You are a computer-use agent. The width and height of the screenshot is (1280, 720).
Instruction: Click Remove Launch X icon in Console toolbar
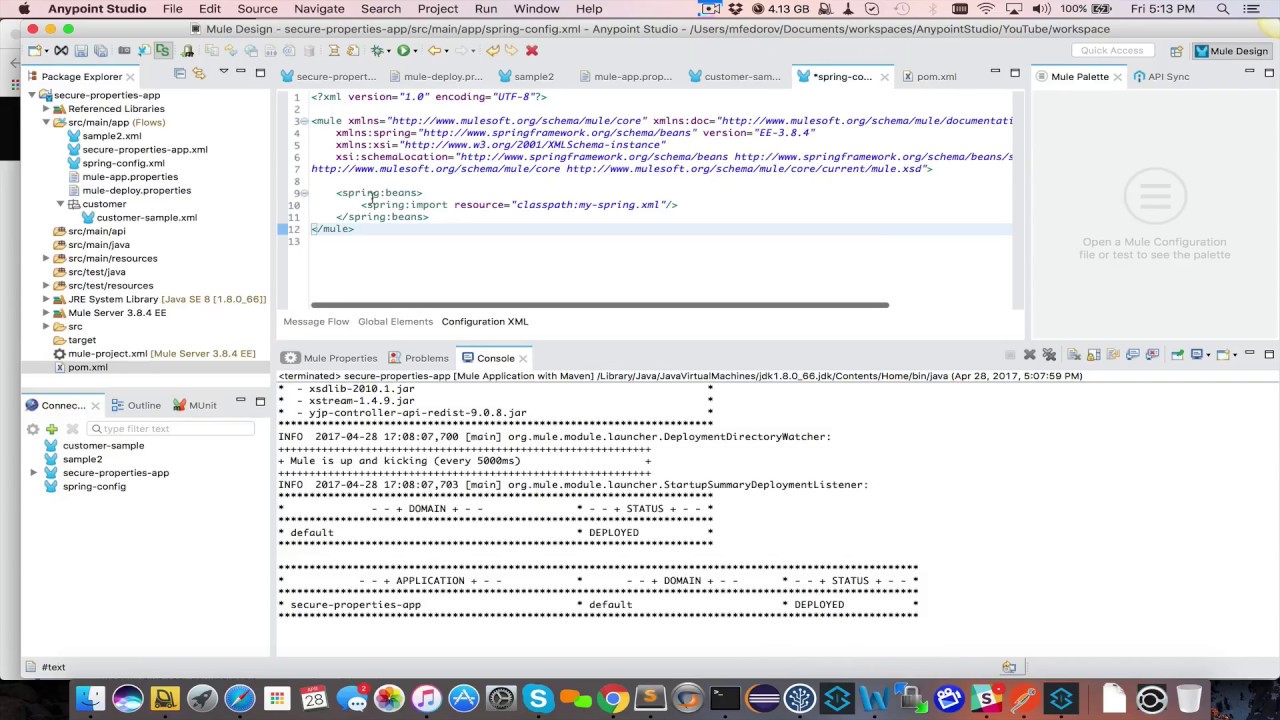(x=1029, y=354)
